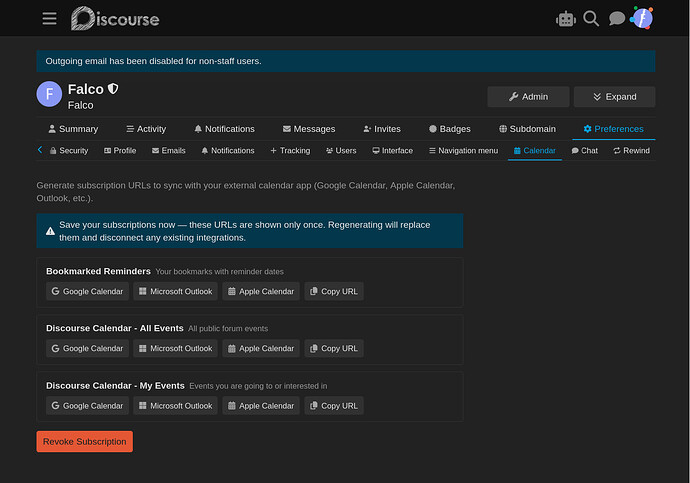Select the Preferences tab
The height and width of the screenshot is (483, 690).
click(613, 129)
